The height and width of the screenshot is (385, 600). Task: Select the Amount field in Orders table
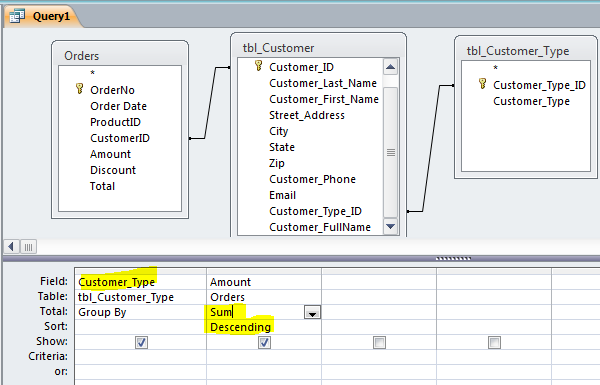pyautogui.click(x=110, y=154)
